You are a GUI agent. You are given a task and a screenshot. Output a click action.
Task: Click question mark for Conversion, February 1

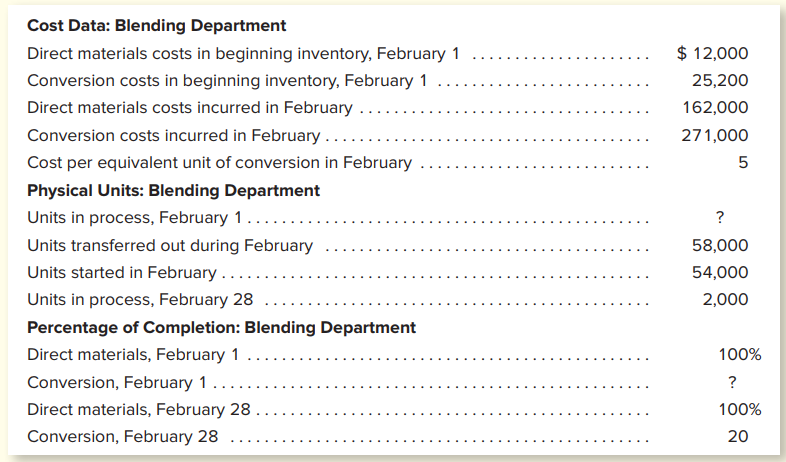click(732, 382)
